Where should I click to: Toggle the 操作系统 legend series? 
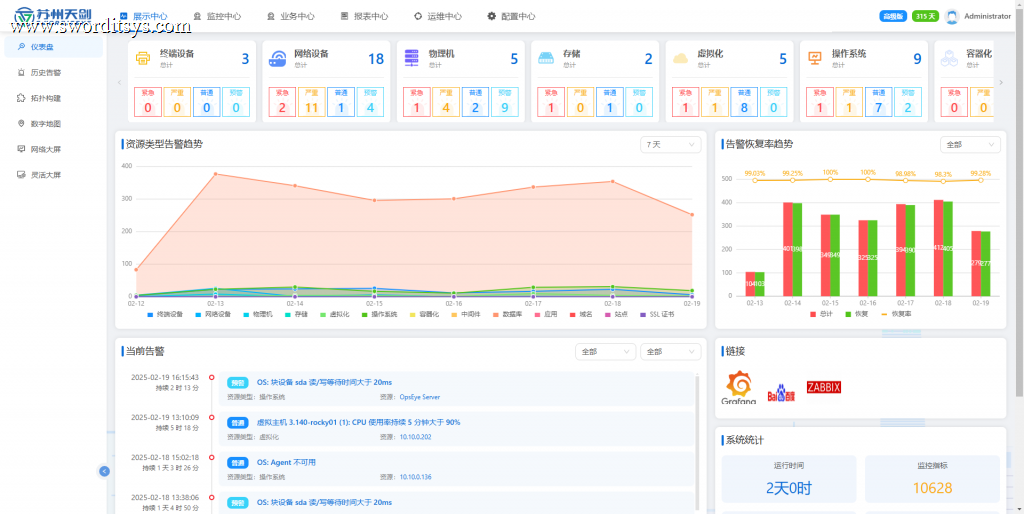pos(381,314)
